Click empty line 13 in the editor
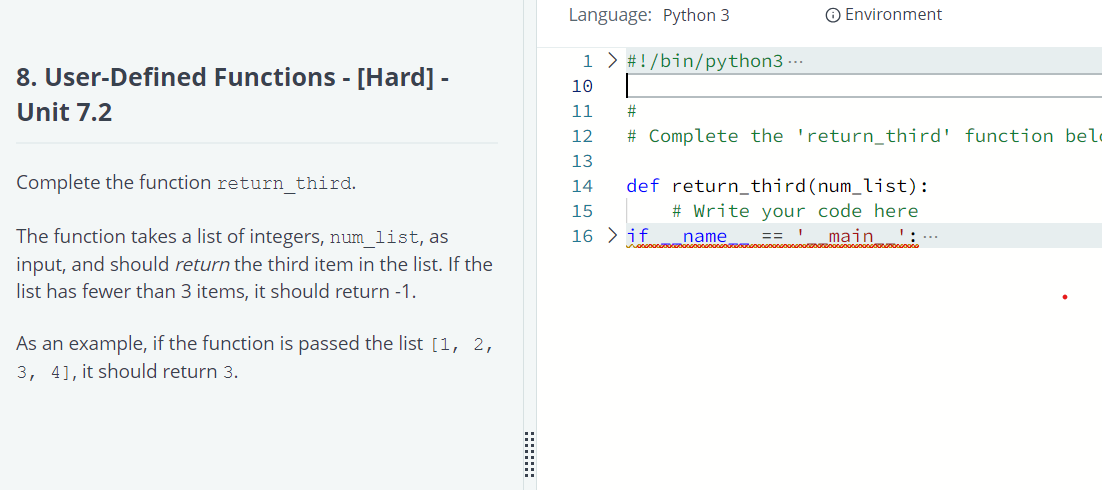The width and height of the screenshot is (1102, 490). click(863, 161)
